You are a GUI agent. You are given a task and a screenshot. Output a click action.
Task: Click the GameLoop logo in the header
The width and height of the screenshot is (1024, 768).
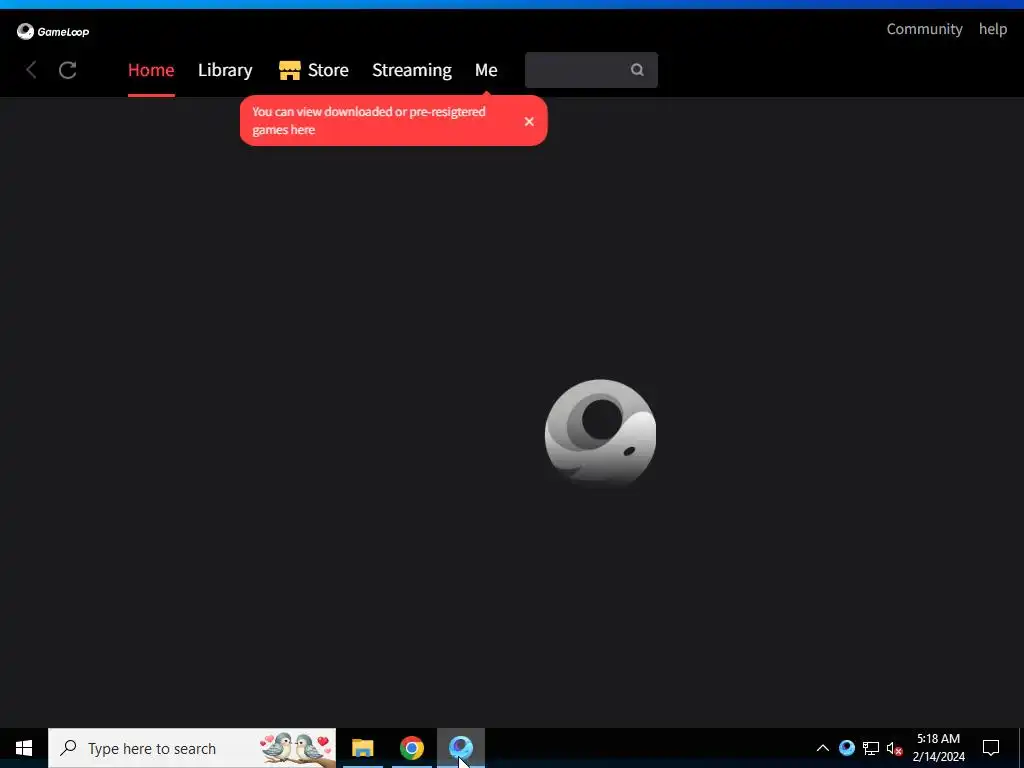[x=53, y=31]
